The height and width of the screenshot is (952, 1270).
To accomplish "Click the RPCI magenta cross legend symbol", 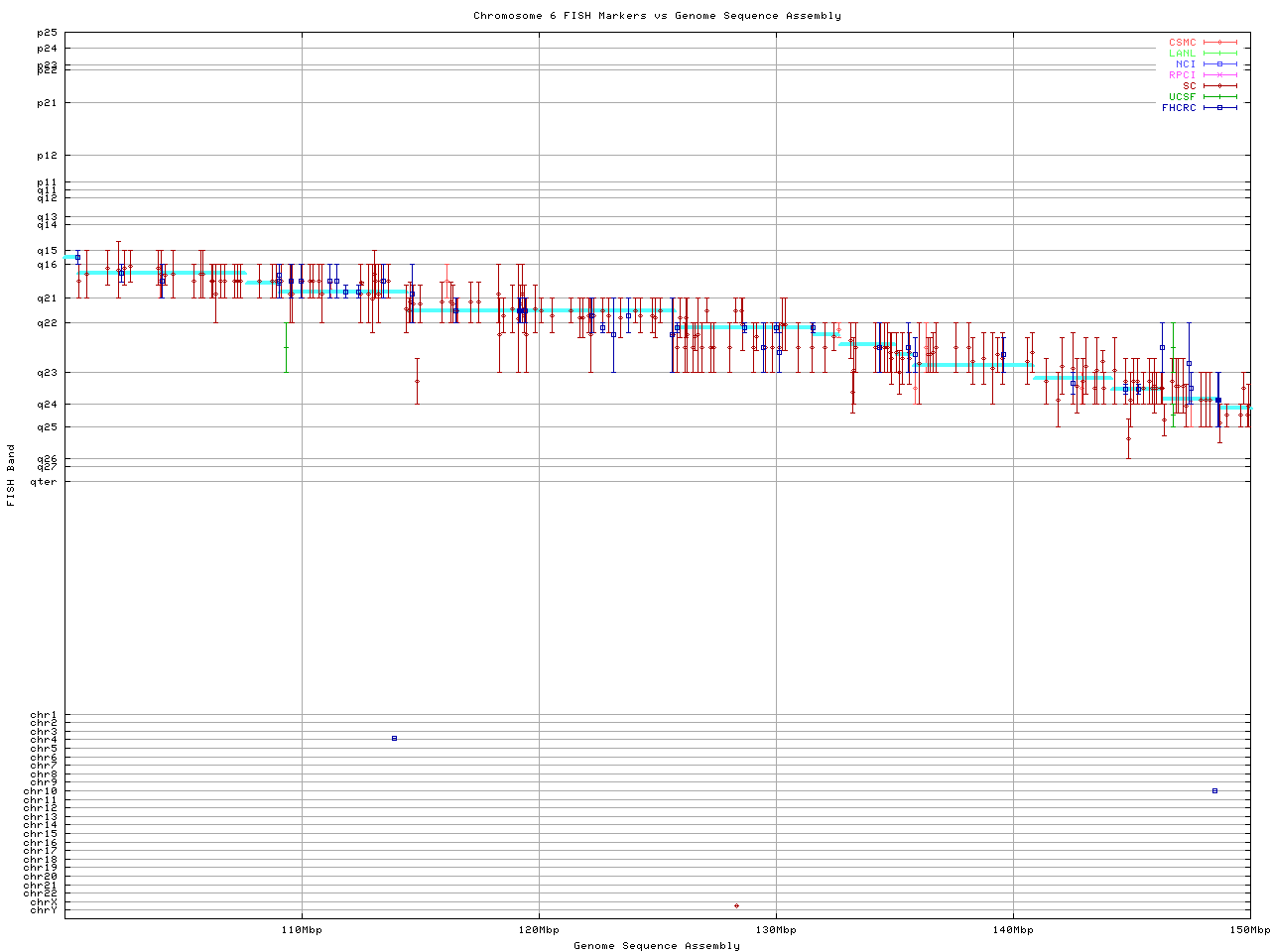I will 1219,75.
